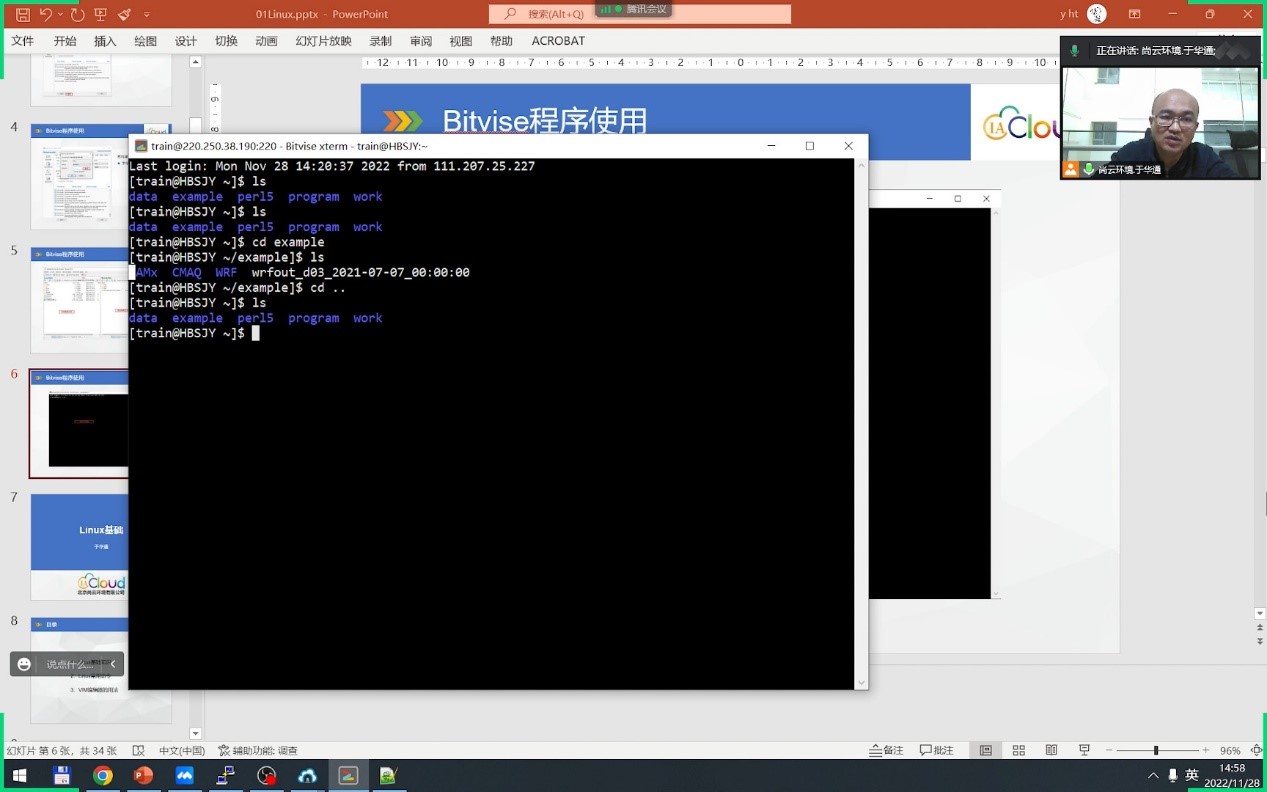Click the 英 input method indicator

pyautogui.click(x=1192, y=775)
